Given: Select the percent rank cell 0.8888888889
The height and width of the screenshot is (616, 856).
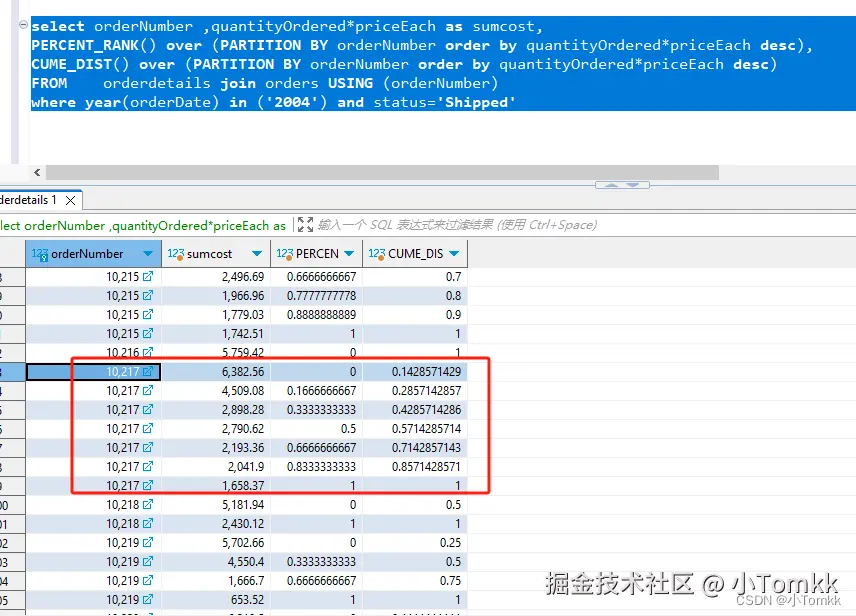Looking at the screenshot, I should pos(316,315).
